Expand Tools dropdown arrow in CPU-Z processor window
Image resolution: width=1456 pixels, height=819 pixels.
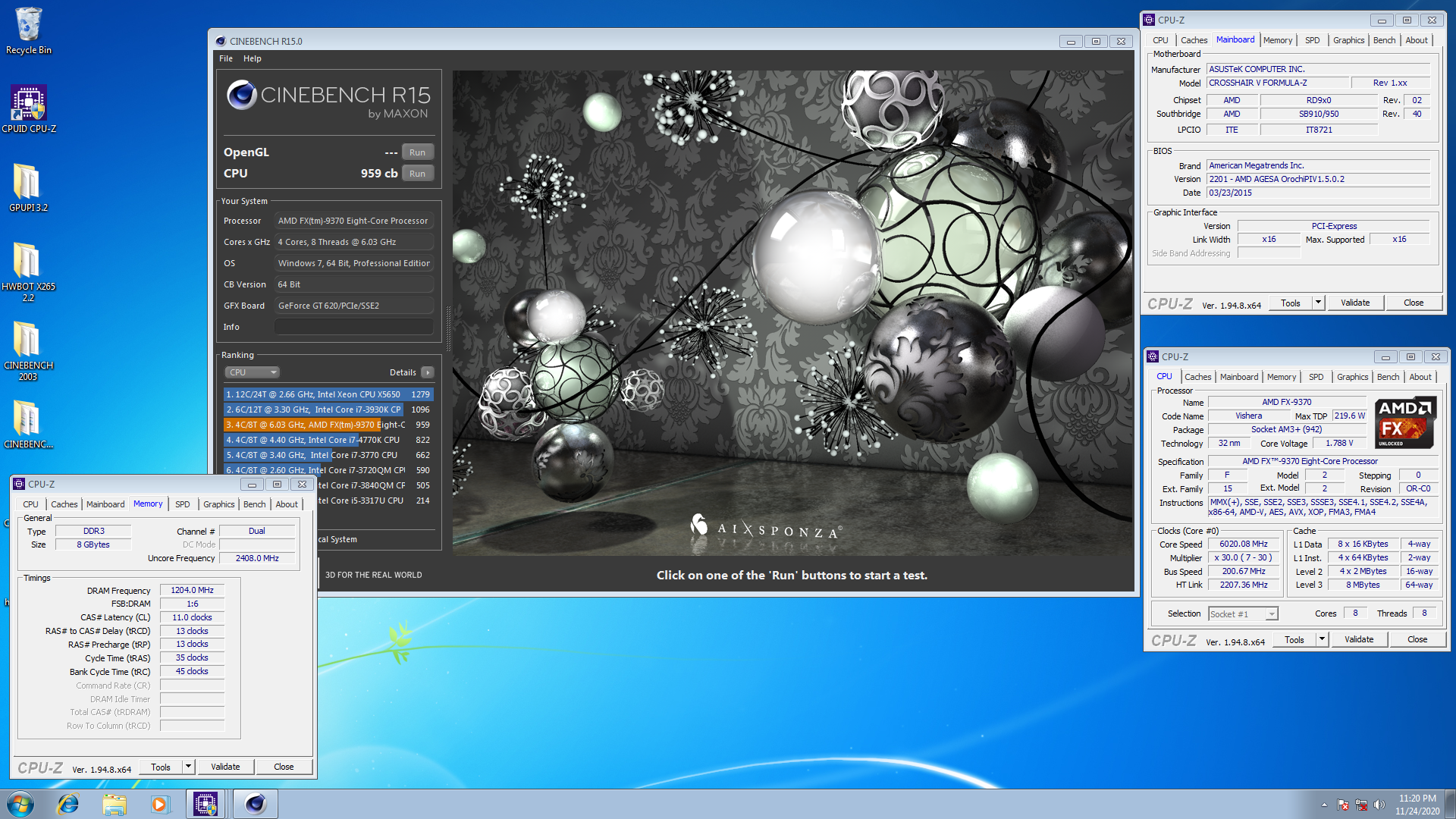[x=1322, y=640]
